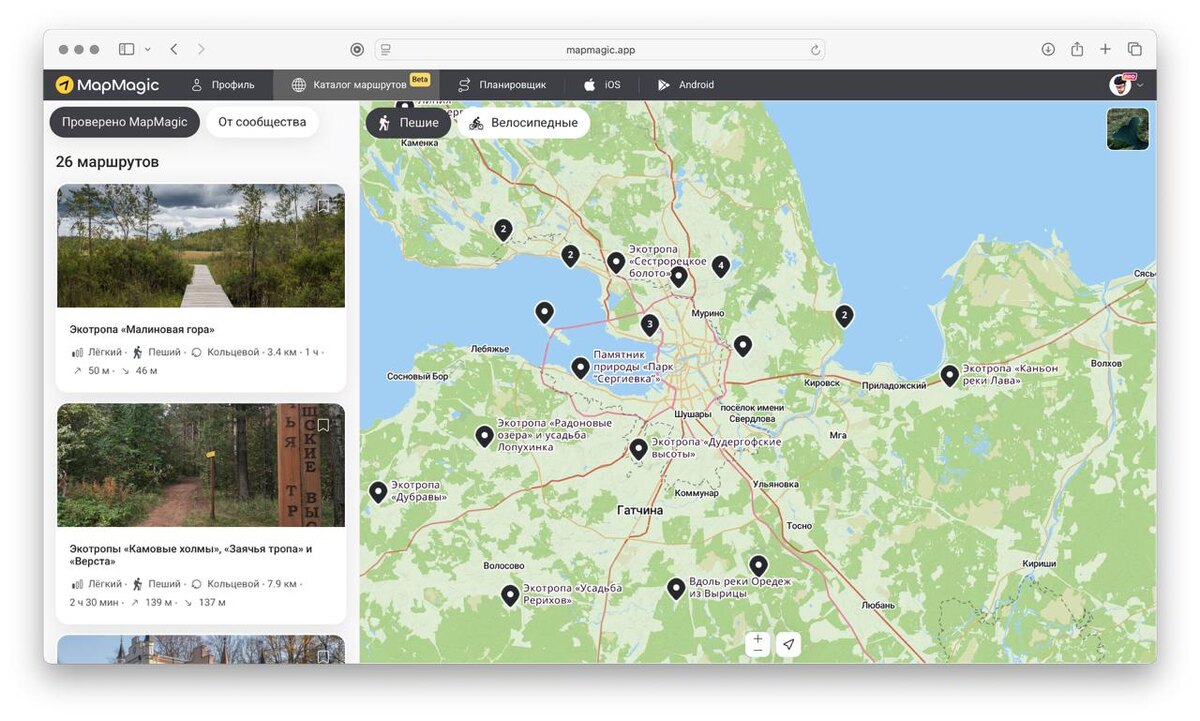Image resolution: width=1200 pixels, height=721 pixels.
Task: Open the Профиль tab
Action: [223, 85]
